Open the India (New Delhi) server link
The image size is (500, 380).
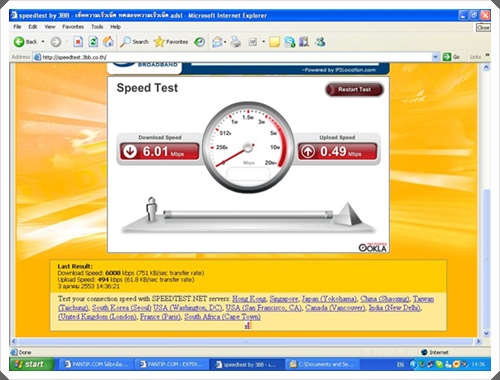(395, 308)
